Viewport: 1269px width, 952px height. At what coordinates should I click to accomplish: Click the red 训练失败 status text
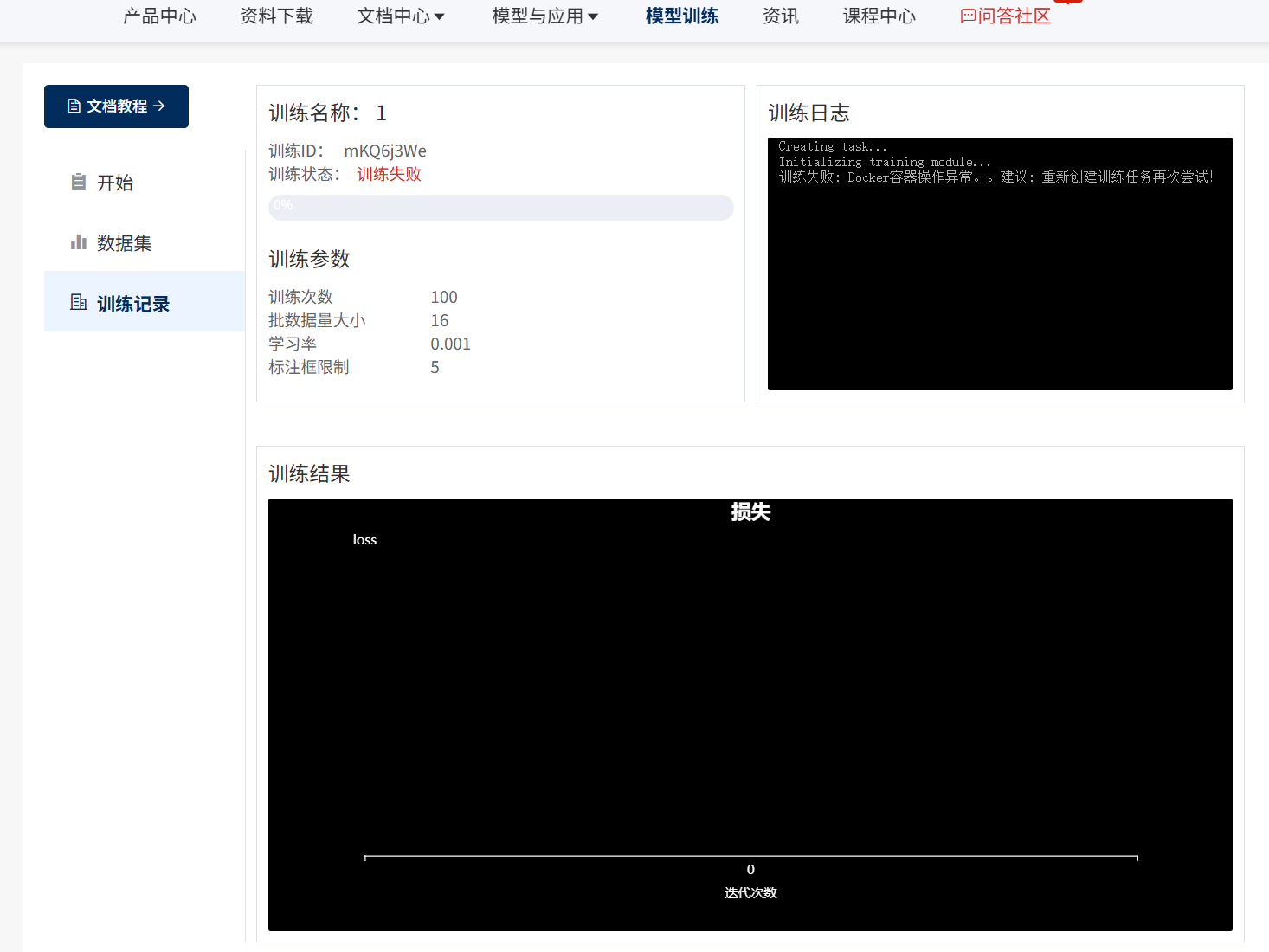click(x=389, y=175)
